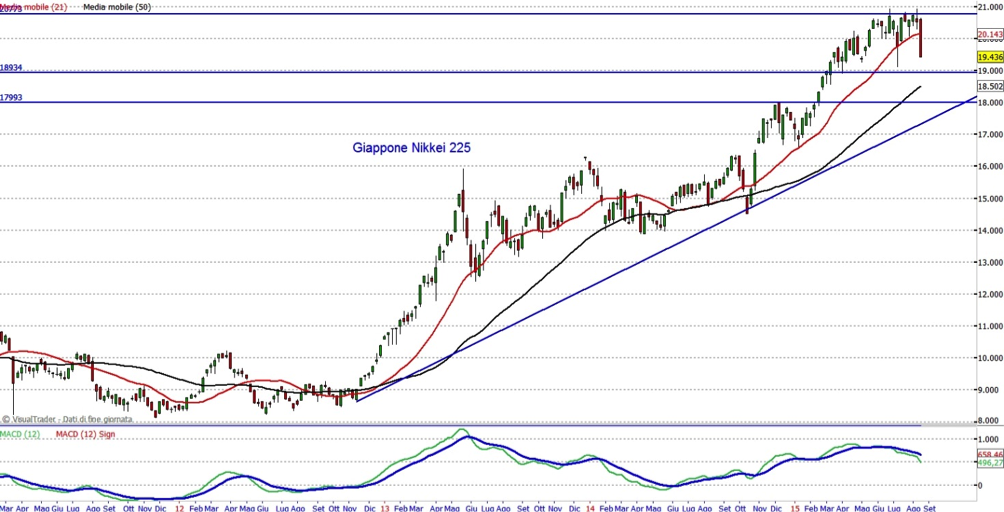Select the "18.502" moving average value tag
1004x512 pixels.
(x=990, y=86)
